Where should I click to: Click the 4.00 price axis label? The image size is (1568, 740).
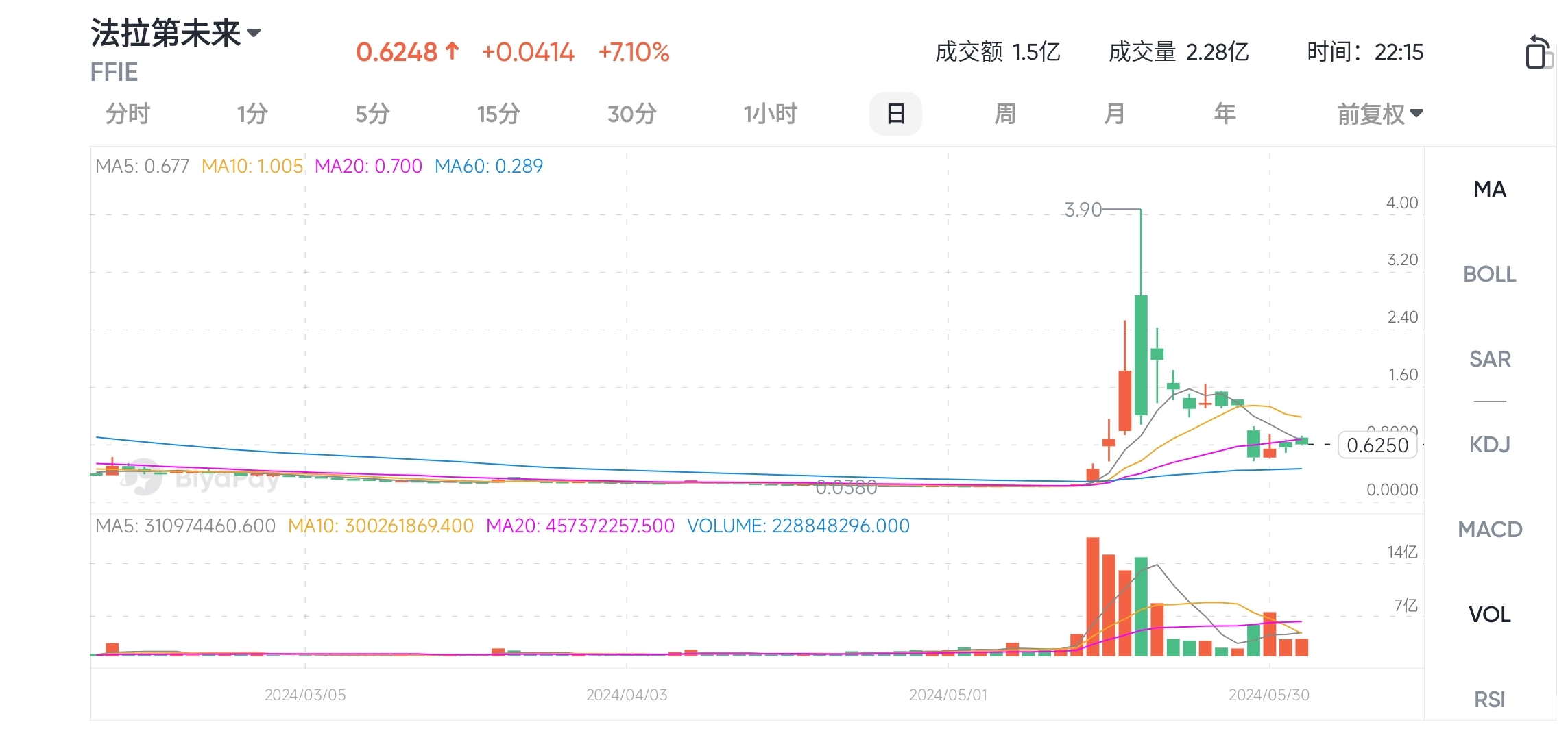click(1402, 203)
